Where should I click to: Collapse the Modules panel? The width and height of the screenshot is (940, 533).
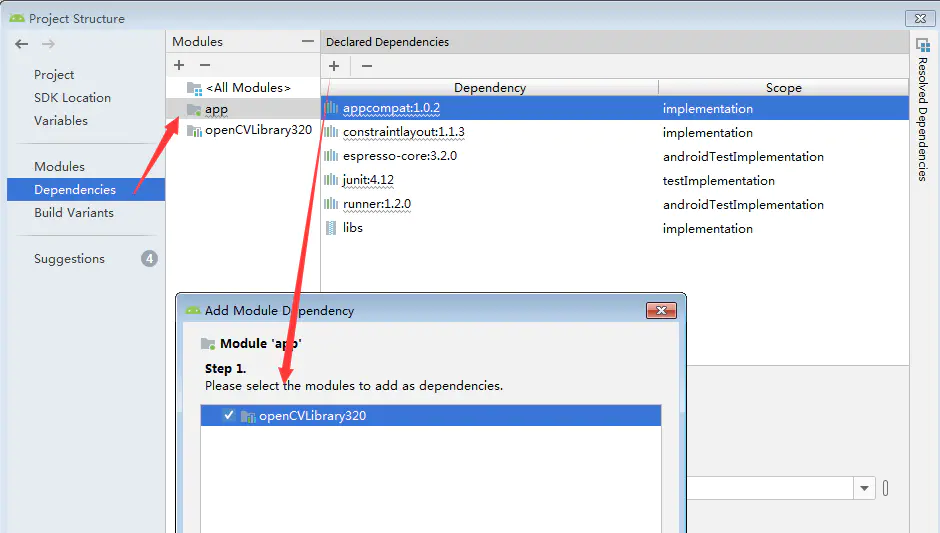click(308, 41)
